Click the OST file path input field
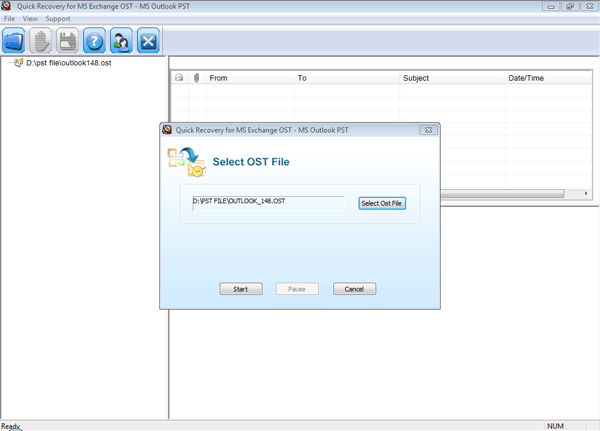The height and width of the screenshot is (431, 600). point(268,203)
